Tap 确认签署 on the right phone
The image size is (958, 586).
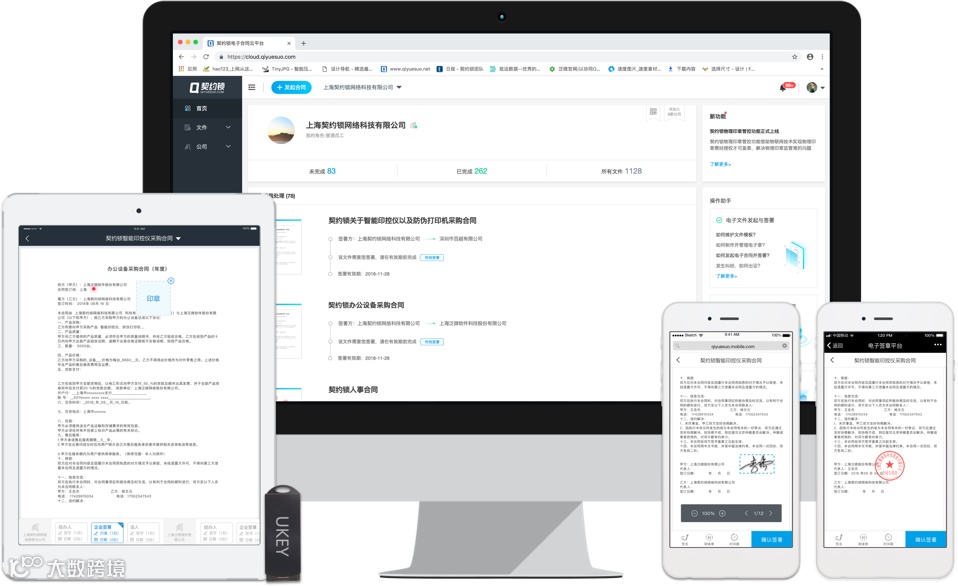click(x=926, y=539)
